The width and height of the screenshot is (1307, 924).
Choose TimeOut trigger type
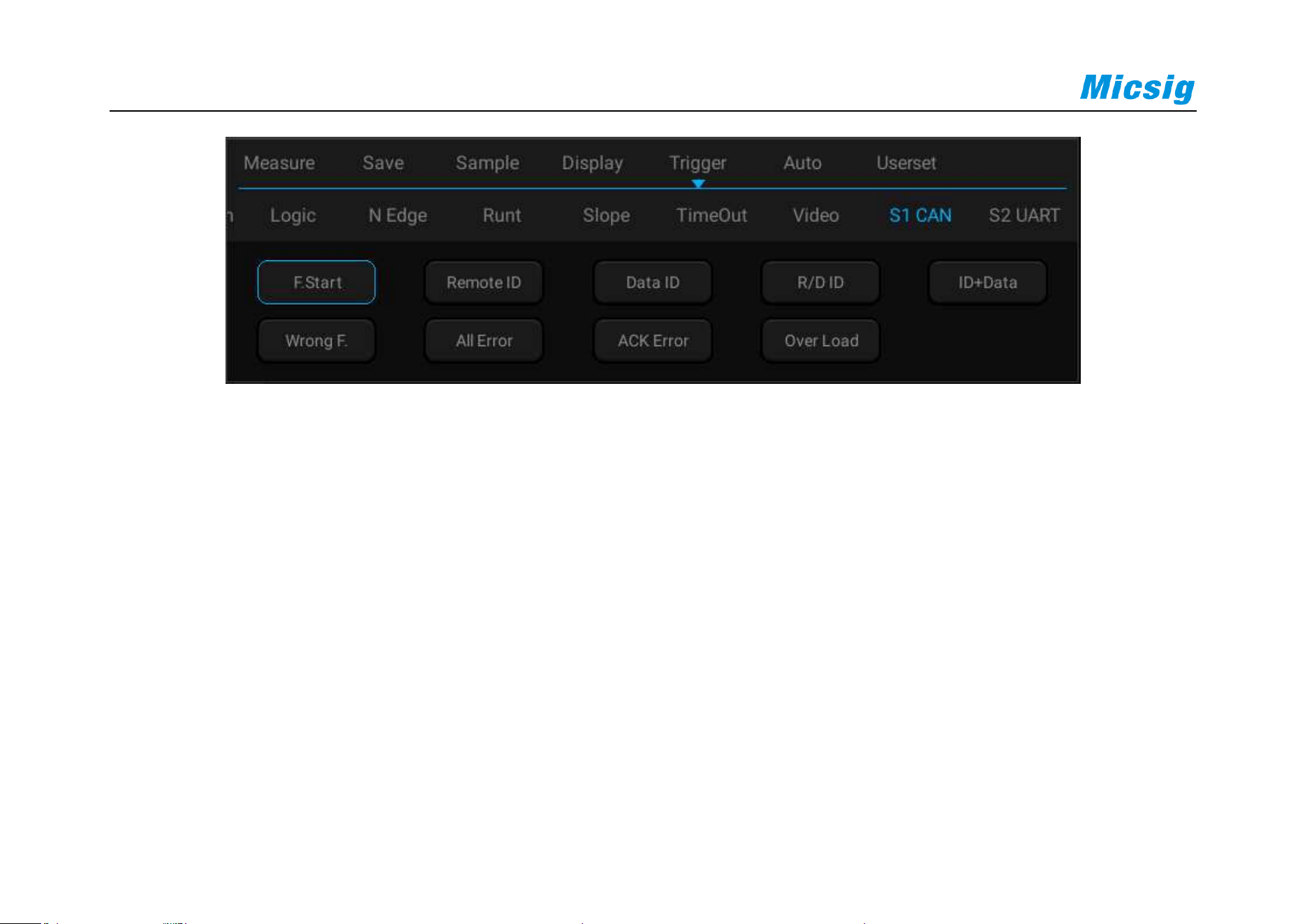click(711, 215)
